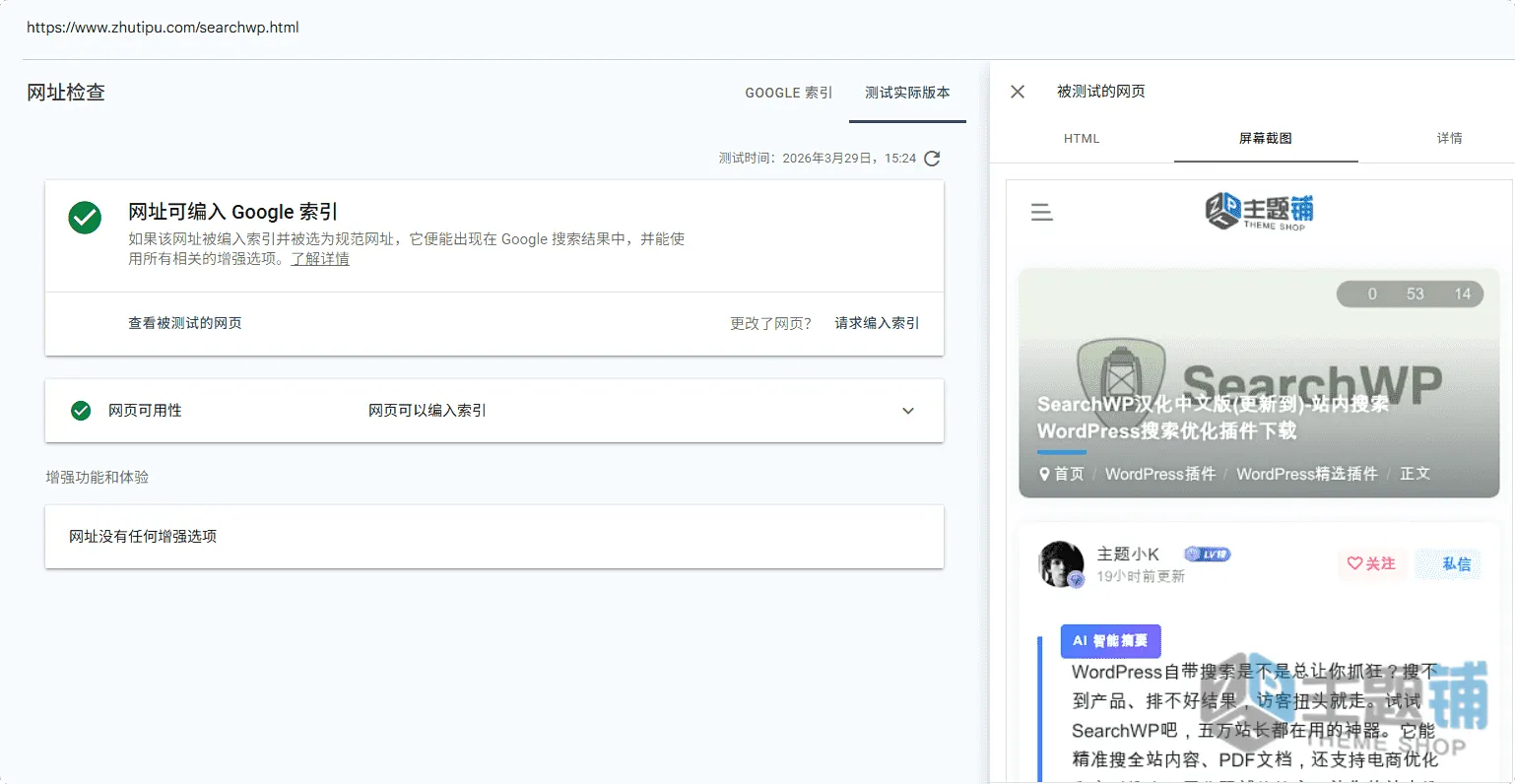Click 查看被测试的网页 button
1515x784 pixels.
coord(185,323)
